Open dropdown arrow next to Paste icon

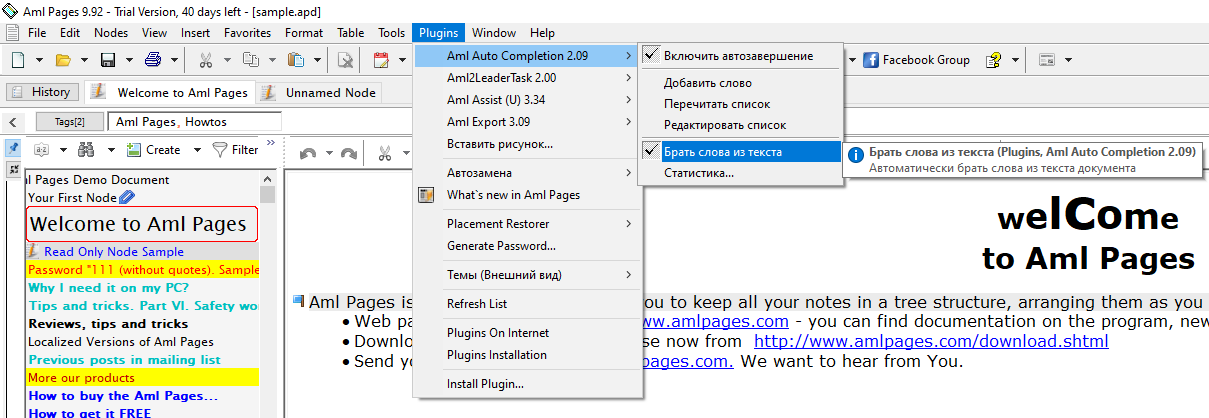tap(317, 60)
